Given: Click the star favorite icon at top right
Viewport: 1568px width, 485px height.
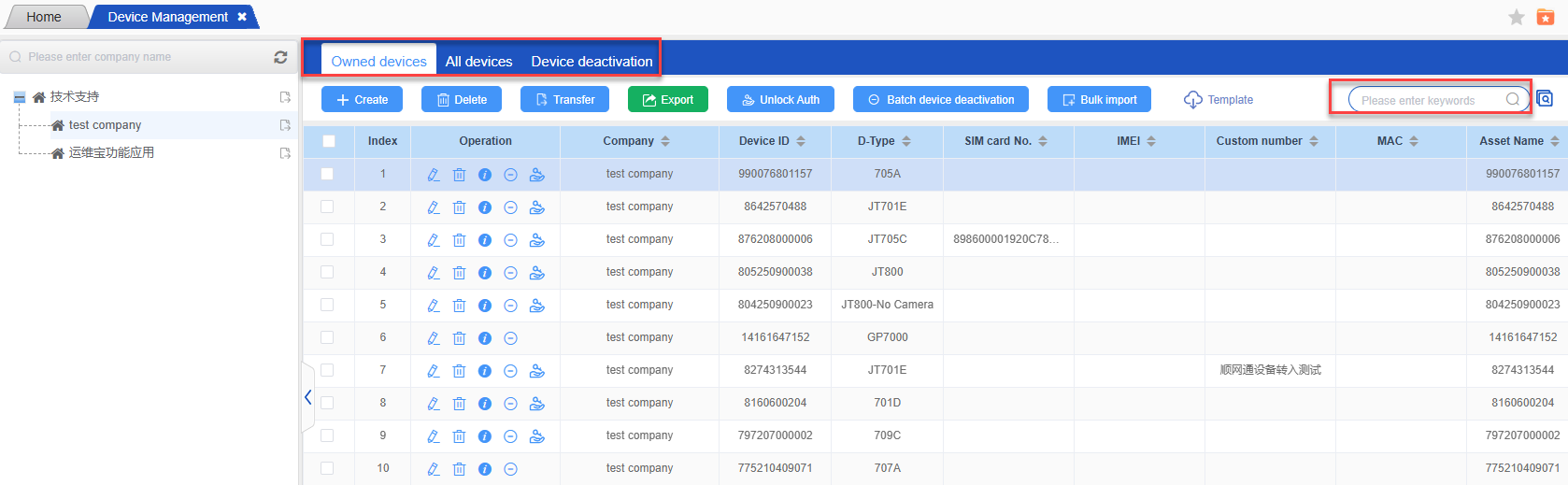Looking at the screenshot, I should [x=1517, y=17].
